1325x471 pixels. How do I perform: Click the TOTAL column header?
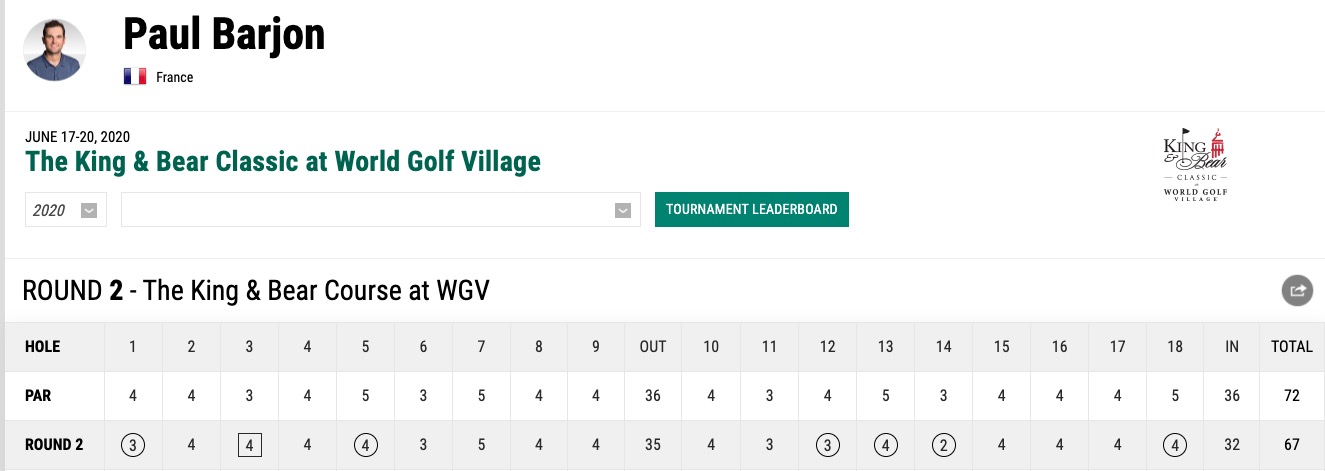pos(1291,347)
